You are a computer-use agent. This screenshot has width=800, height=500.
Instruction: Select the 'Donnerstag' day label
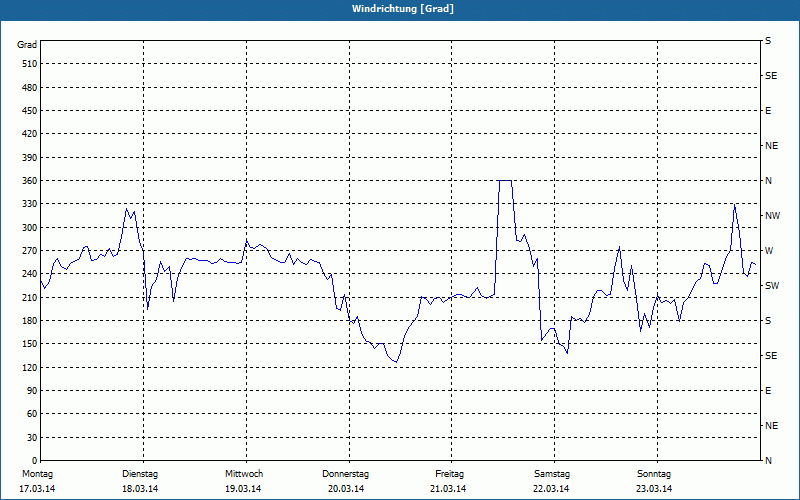point(345,474)
